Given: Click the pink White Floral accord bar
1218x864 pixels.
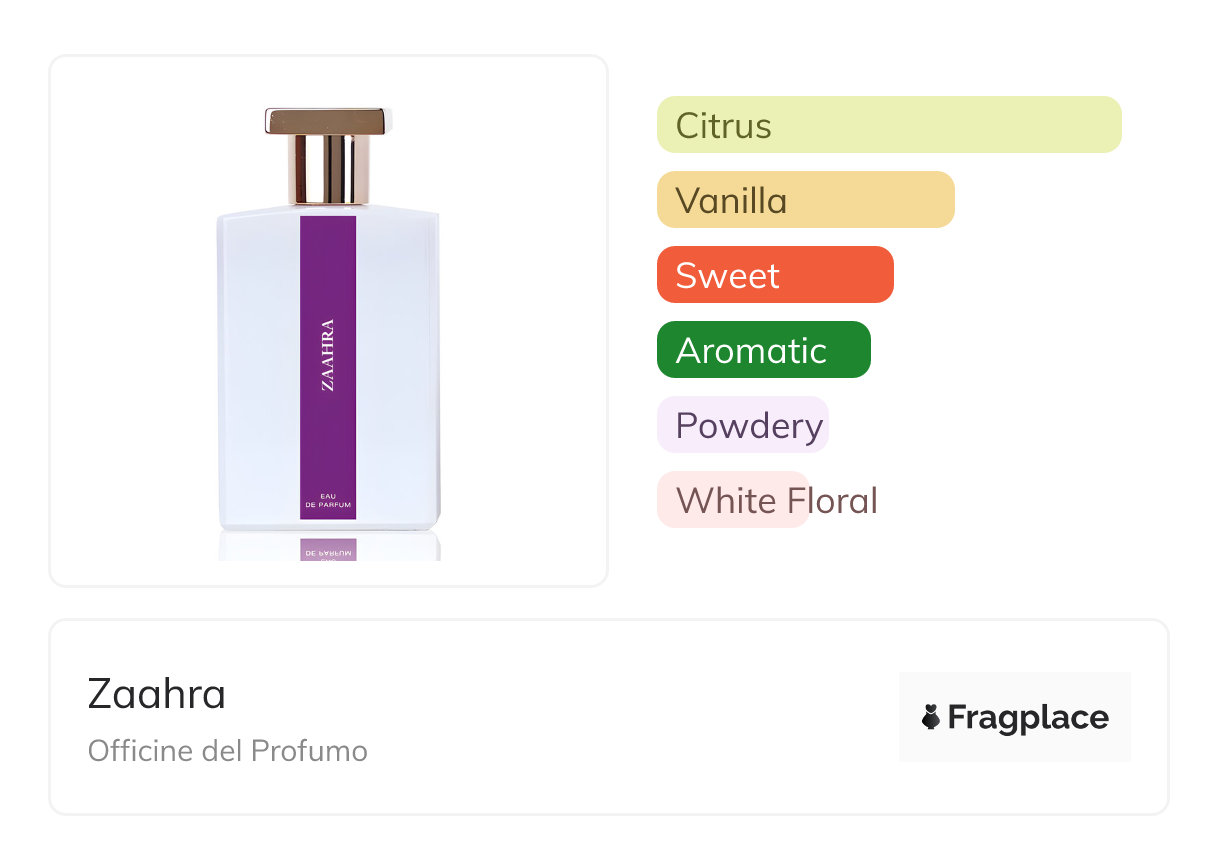Looking at the screenshot, I should [x=732, y=500].
